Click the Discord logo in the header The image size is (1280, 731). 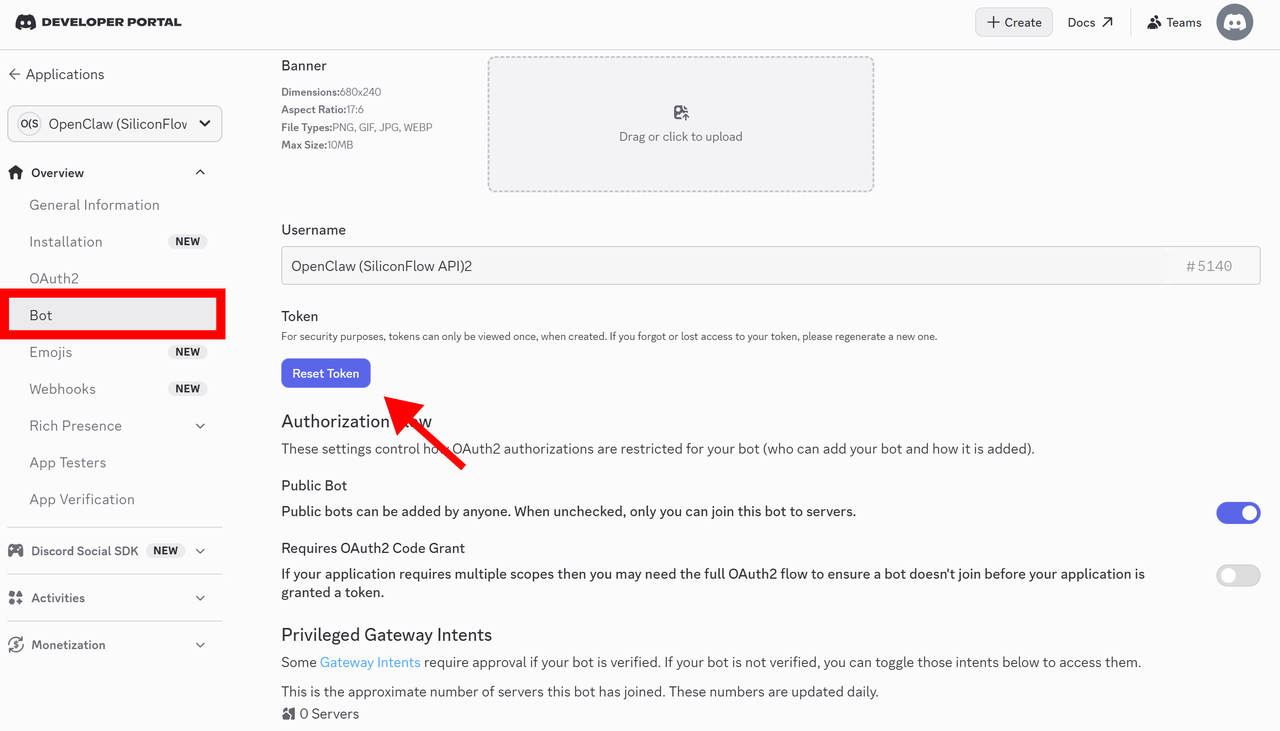tap(26, 22)
